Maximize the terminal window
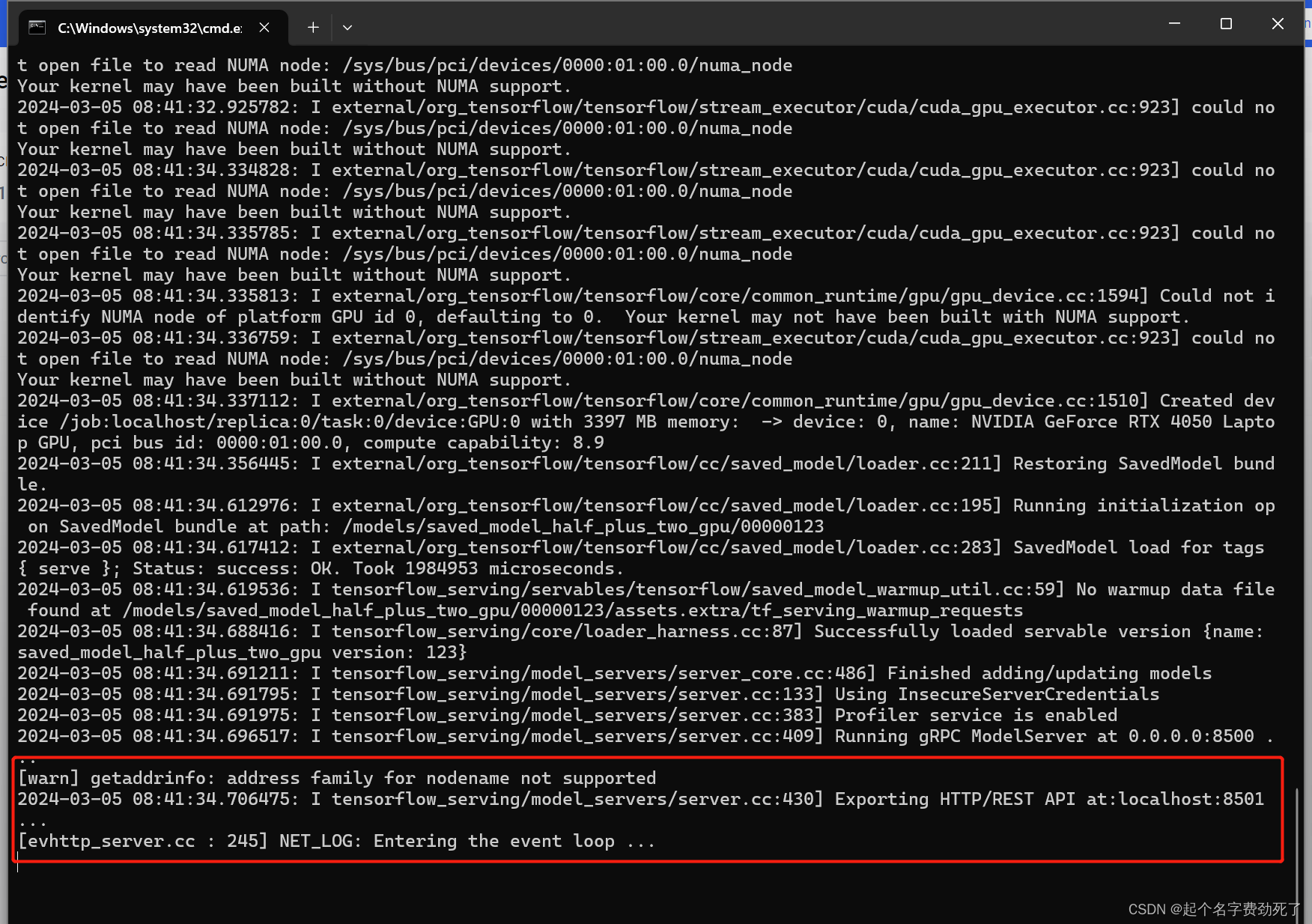Viewport: 1312px width, 924px height. click(1226, 23)
